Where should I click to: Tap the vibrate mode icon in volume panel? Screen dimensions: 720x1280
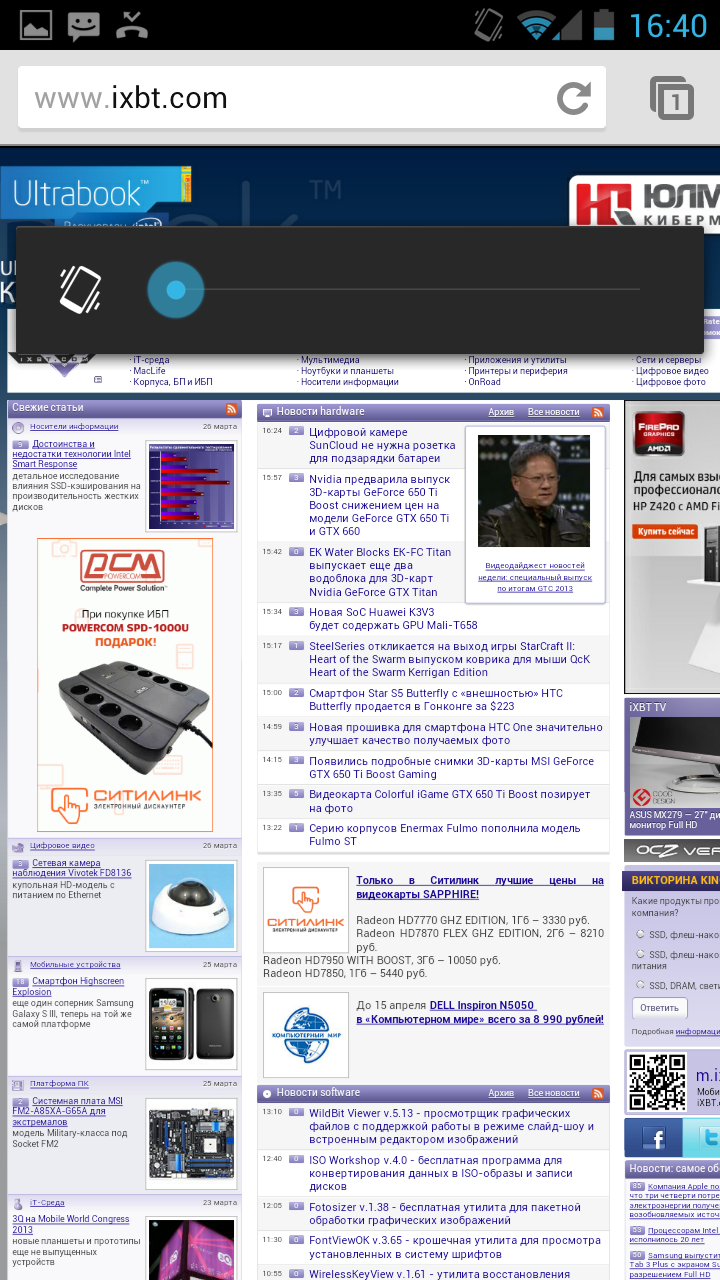click(79, 290)
